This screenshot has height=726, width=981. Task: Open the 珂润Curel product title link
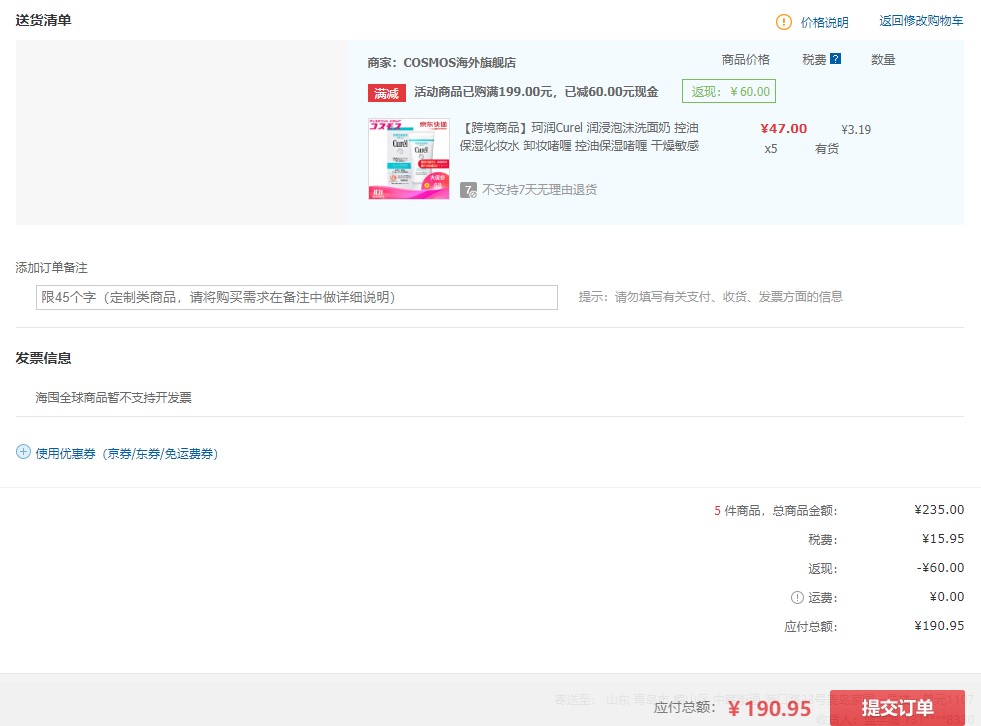(x=579, y=136)
